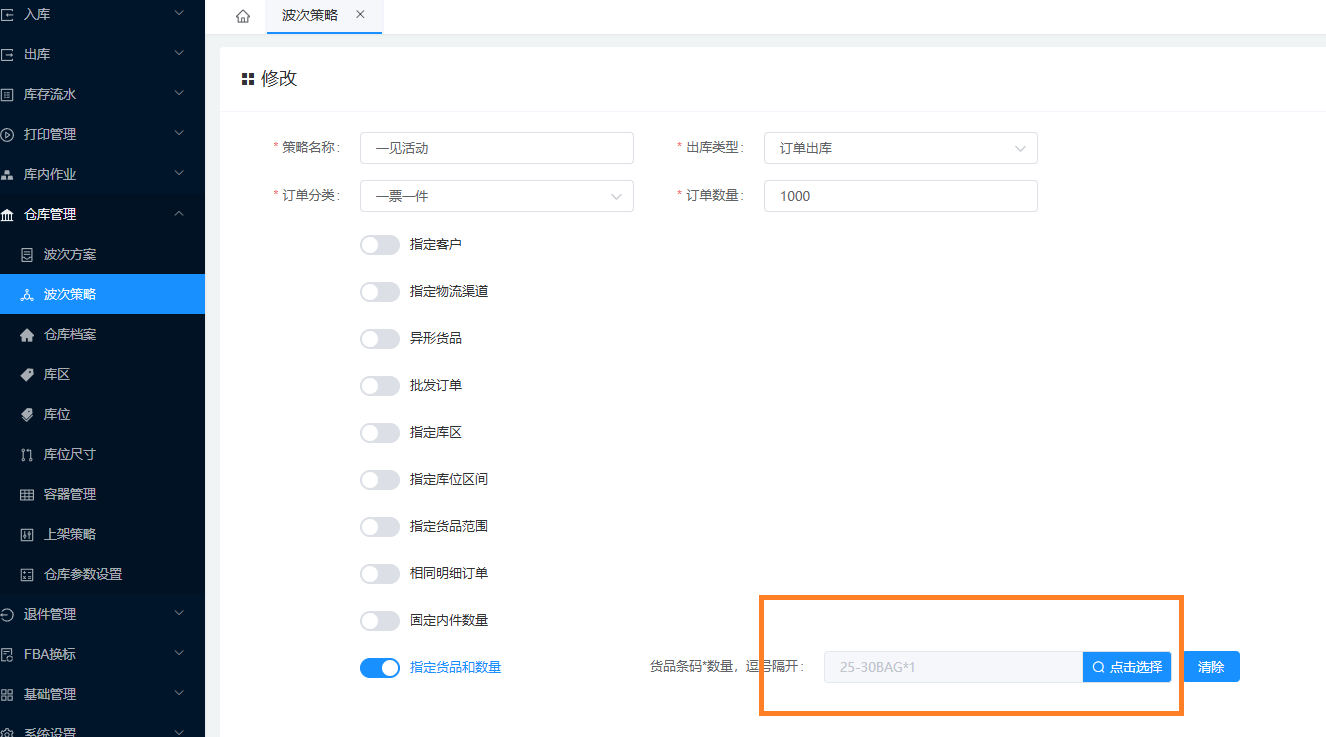Go to 库区 in the sidebar

point(57,374)
